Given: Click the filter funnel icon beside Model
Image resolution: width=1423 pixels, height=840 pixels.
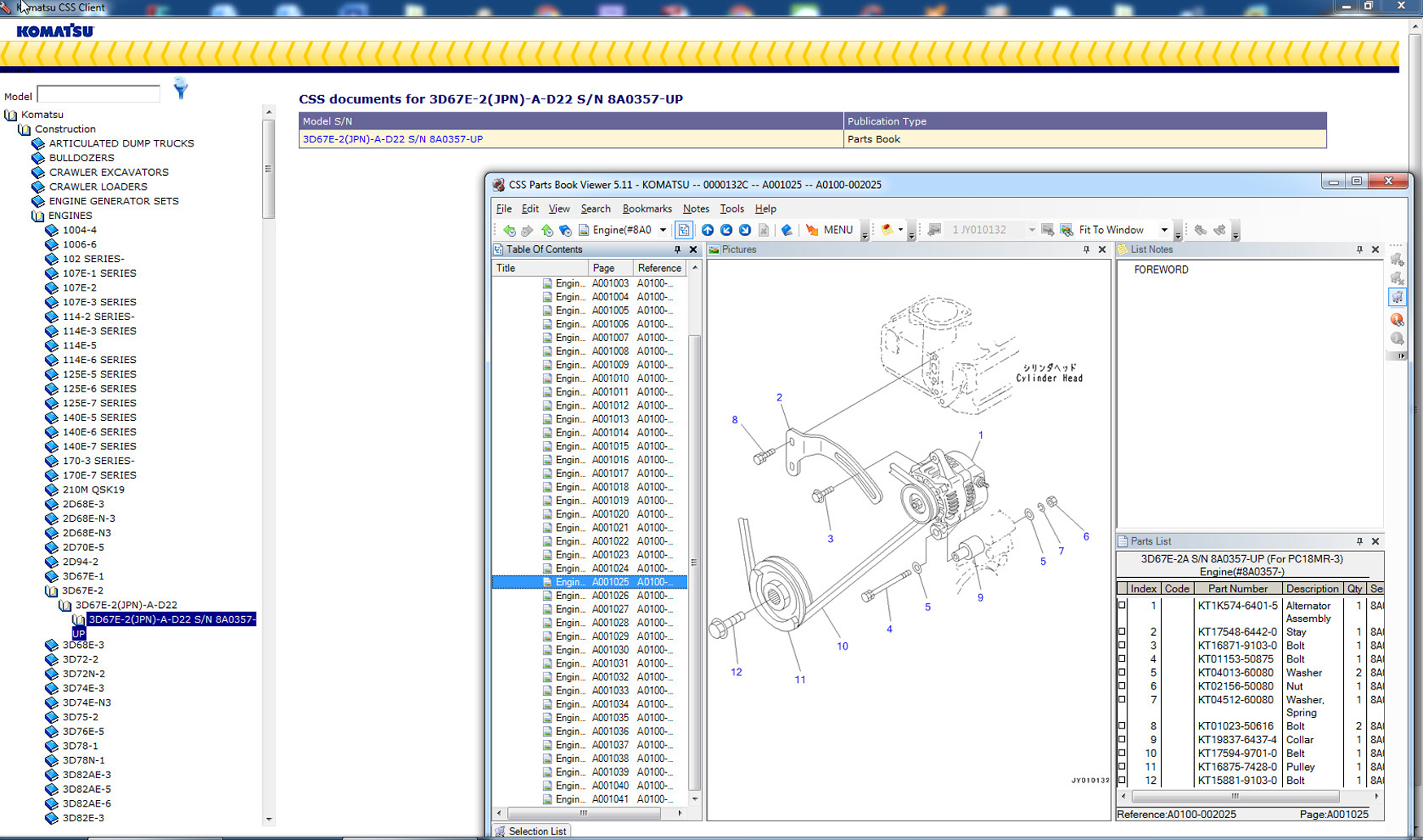Looking at the screenshot, I should click(x=181, y=89).
